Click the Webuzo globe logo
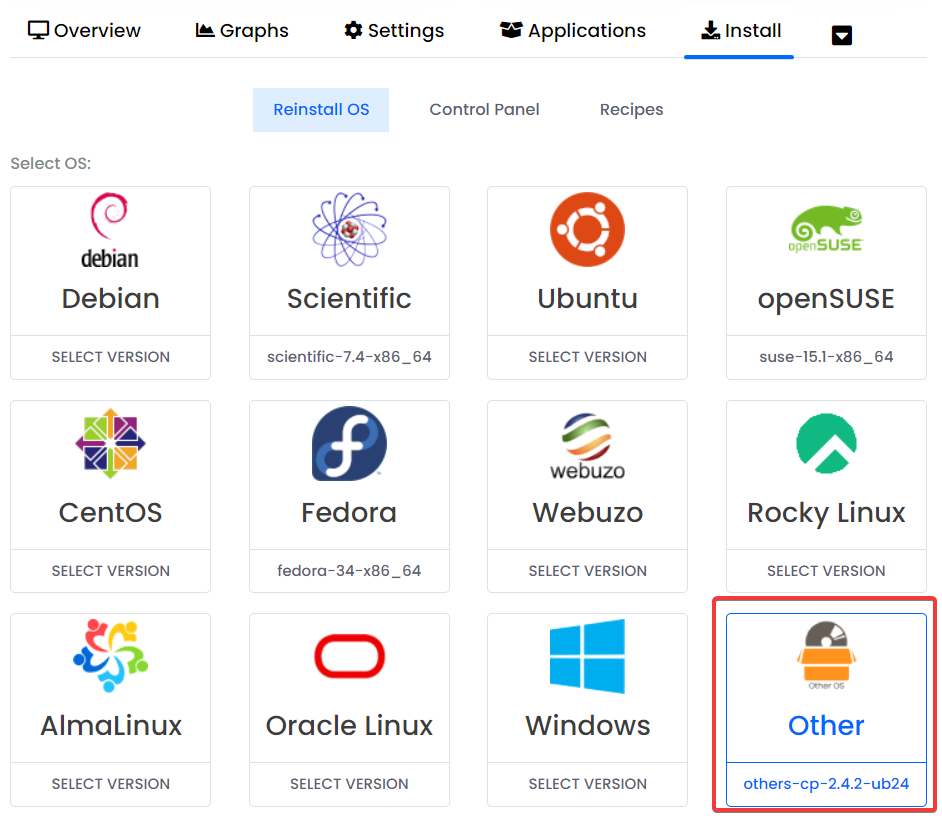Screen dimensions: 942x824 (587, 446)
